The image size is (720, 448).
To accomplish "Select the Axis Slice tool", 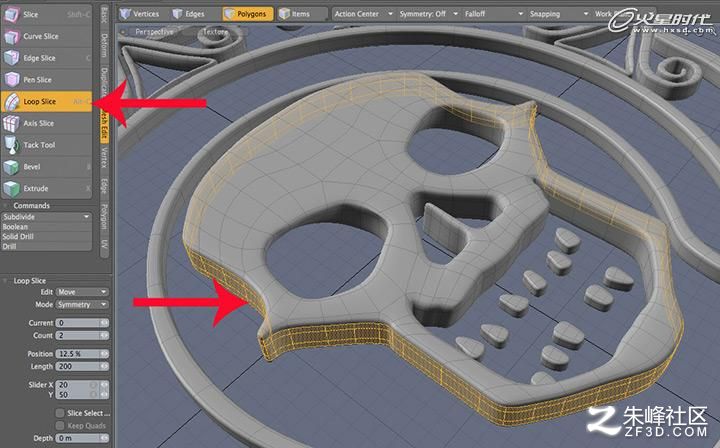I will (x=47, y=123).
